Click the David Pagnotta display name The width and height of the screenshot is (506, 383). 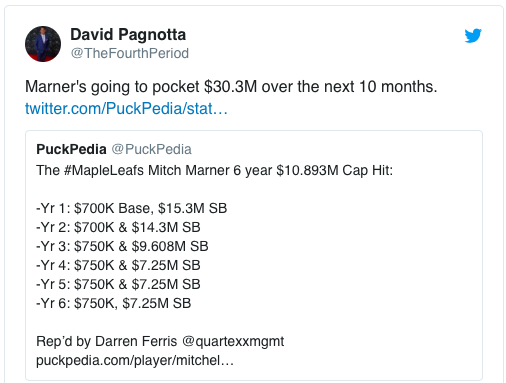click(x=128, y=35)
